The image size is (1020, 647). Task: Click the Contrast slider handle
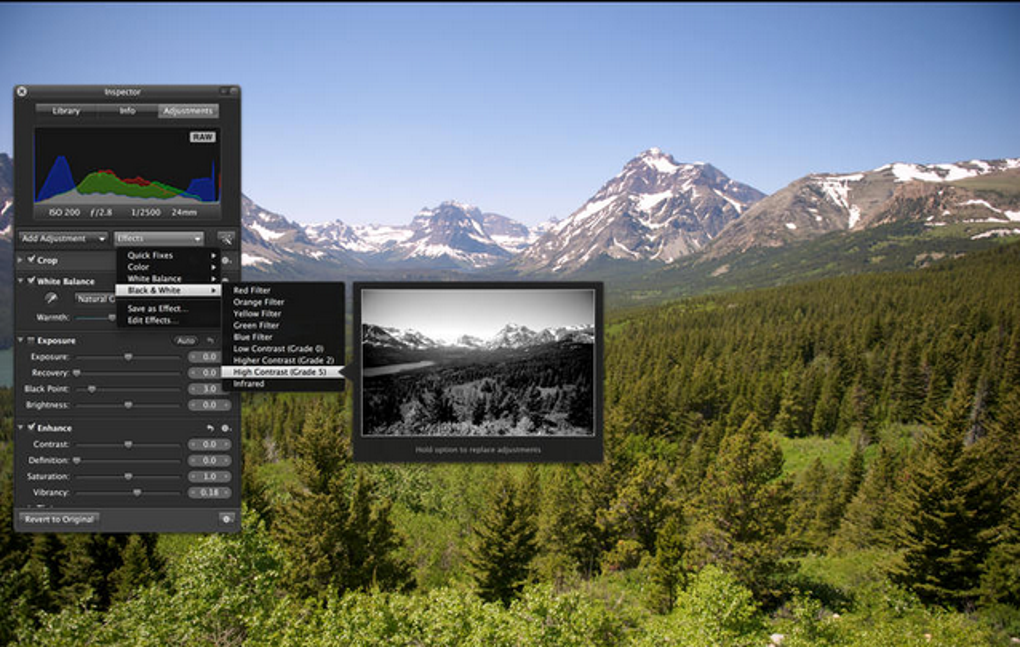click(128, 444)
